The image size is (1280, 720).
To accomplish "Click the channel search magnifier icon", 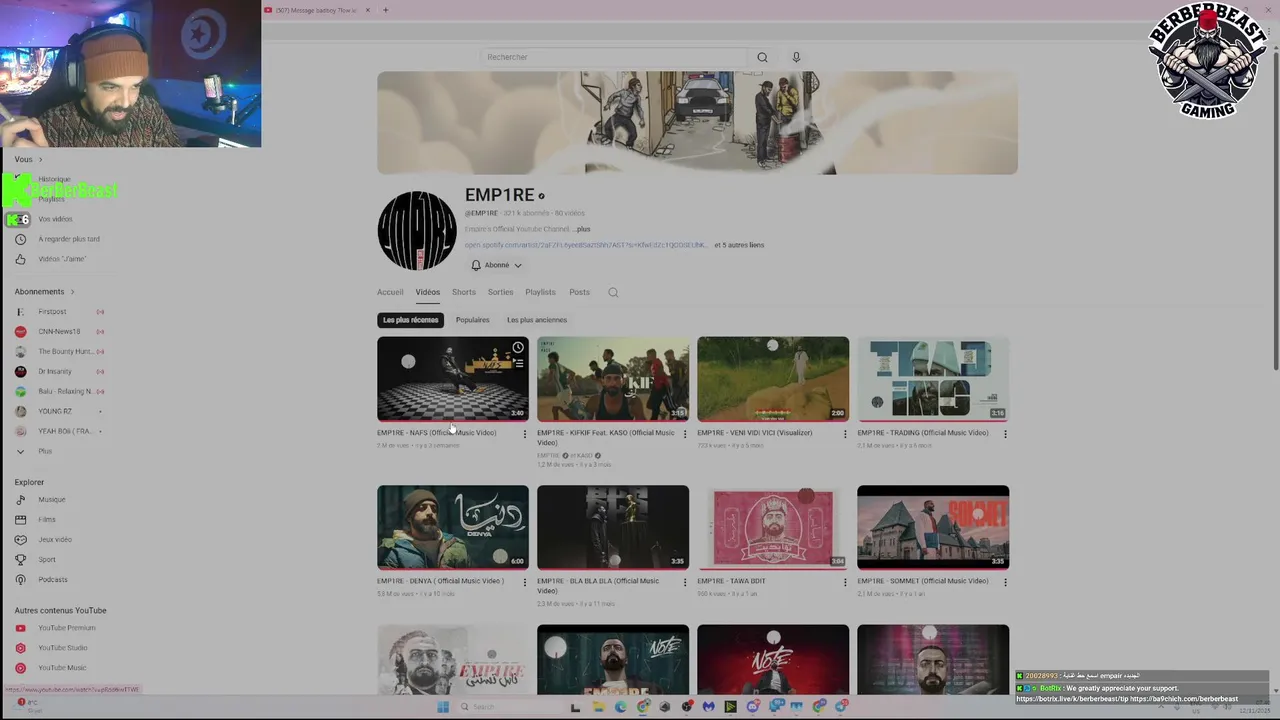I will 613,292.
